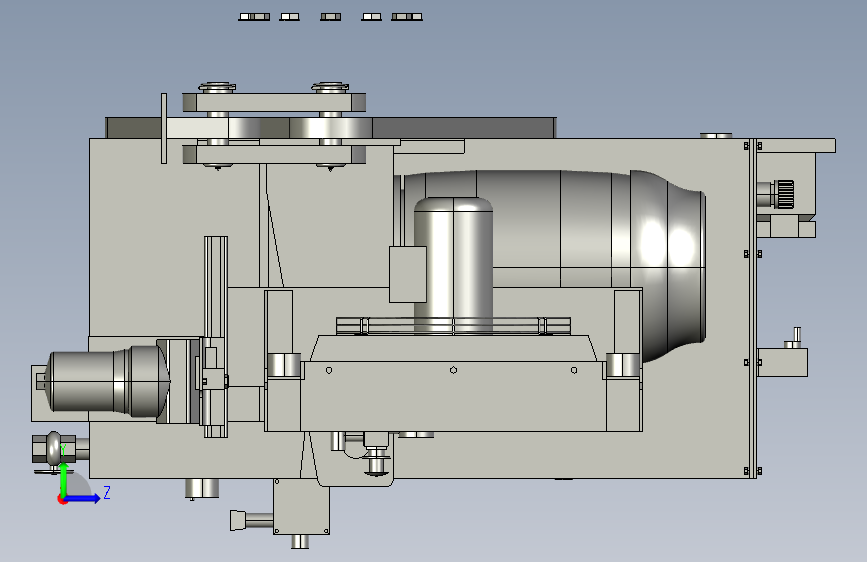
Task: Click the green Y axis arrow of triad
Action: 64,479
